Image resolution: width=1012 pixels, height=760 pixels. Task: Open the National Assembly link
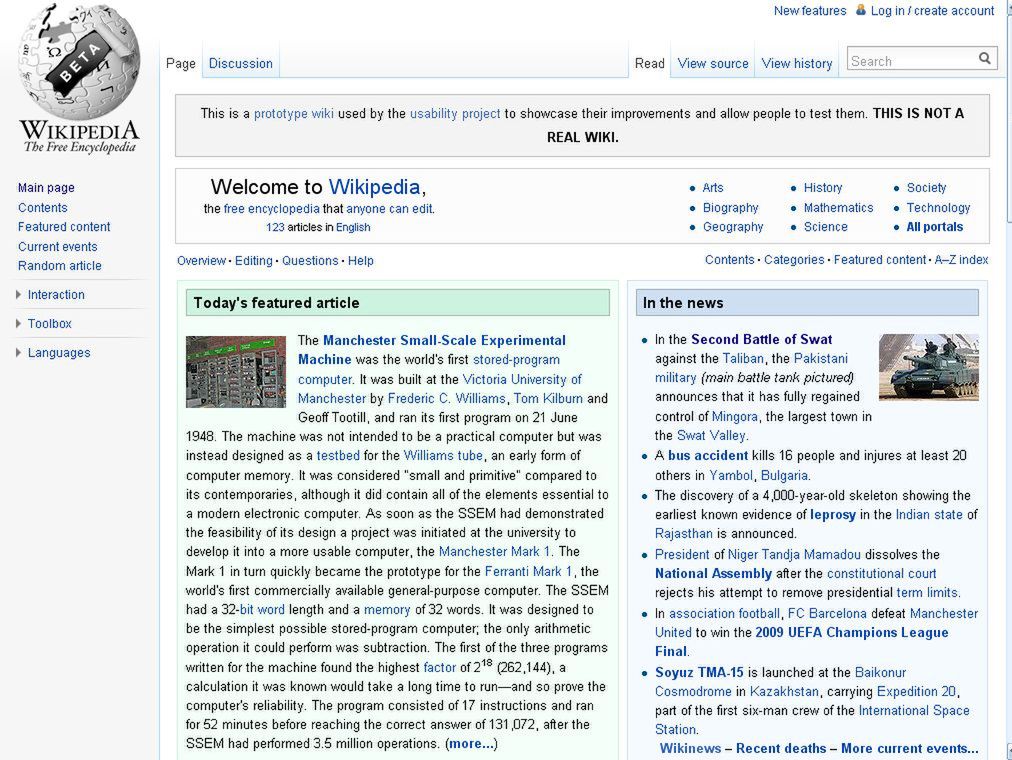pos(713,574)
